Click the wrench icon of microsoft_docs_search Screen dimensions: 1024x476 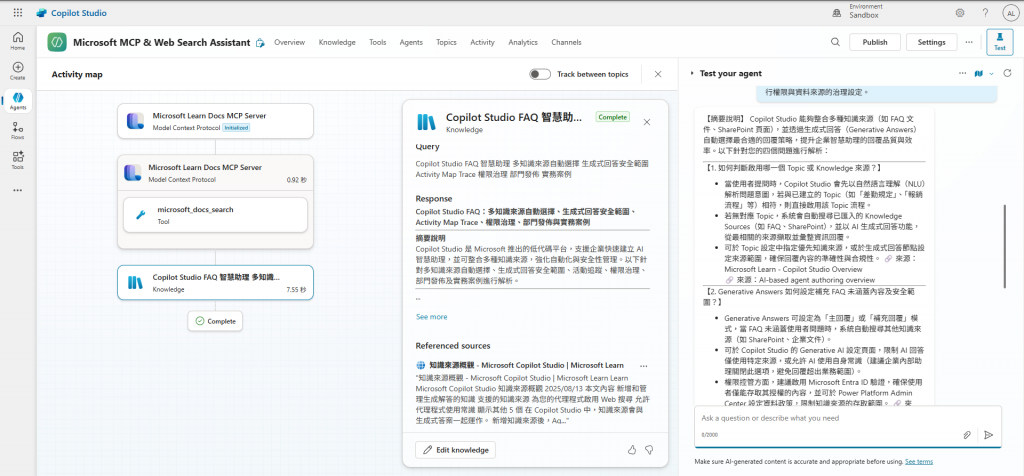[x=140, y=215]
